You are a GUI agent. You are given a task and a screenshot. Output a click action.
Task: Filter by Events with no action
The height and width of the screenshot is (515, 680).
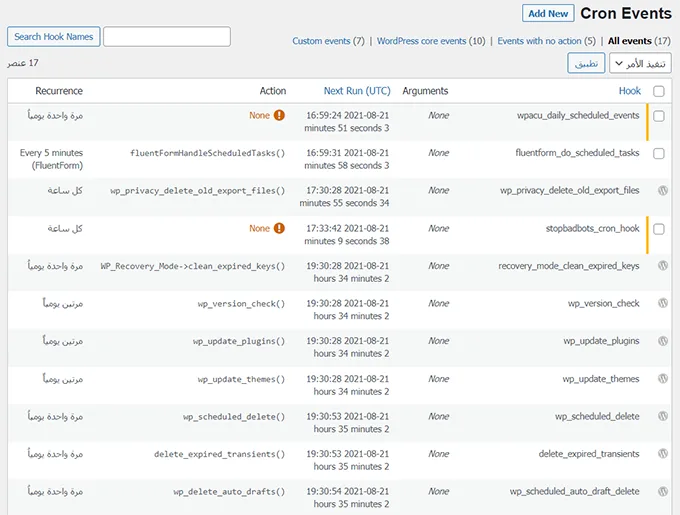(x=539, y=41)
